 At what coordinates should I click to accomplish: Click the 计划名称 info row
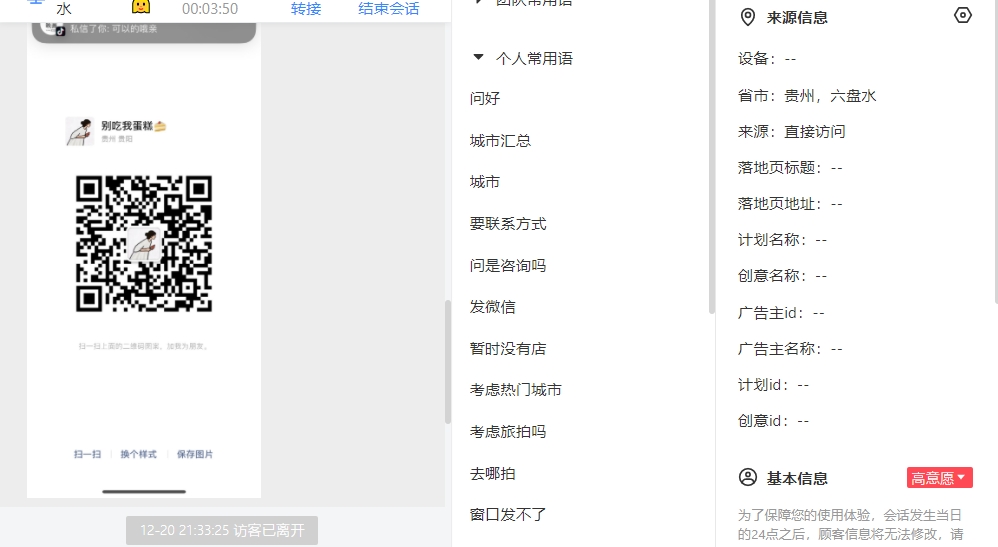782,240
